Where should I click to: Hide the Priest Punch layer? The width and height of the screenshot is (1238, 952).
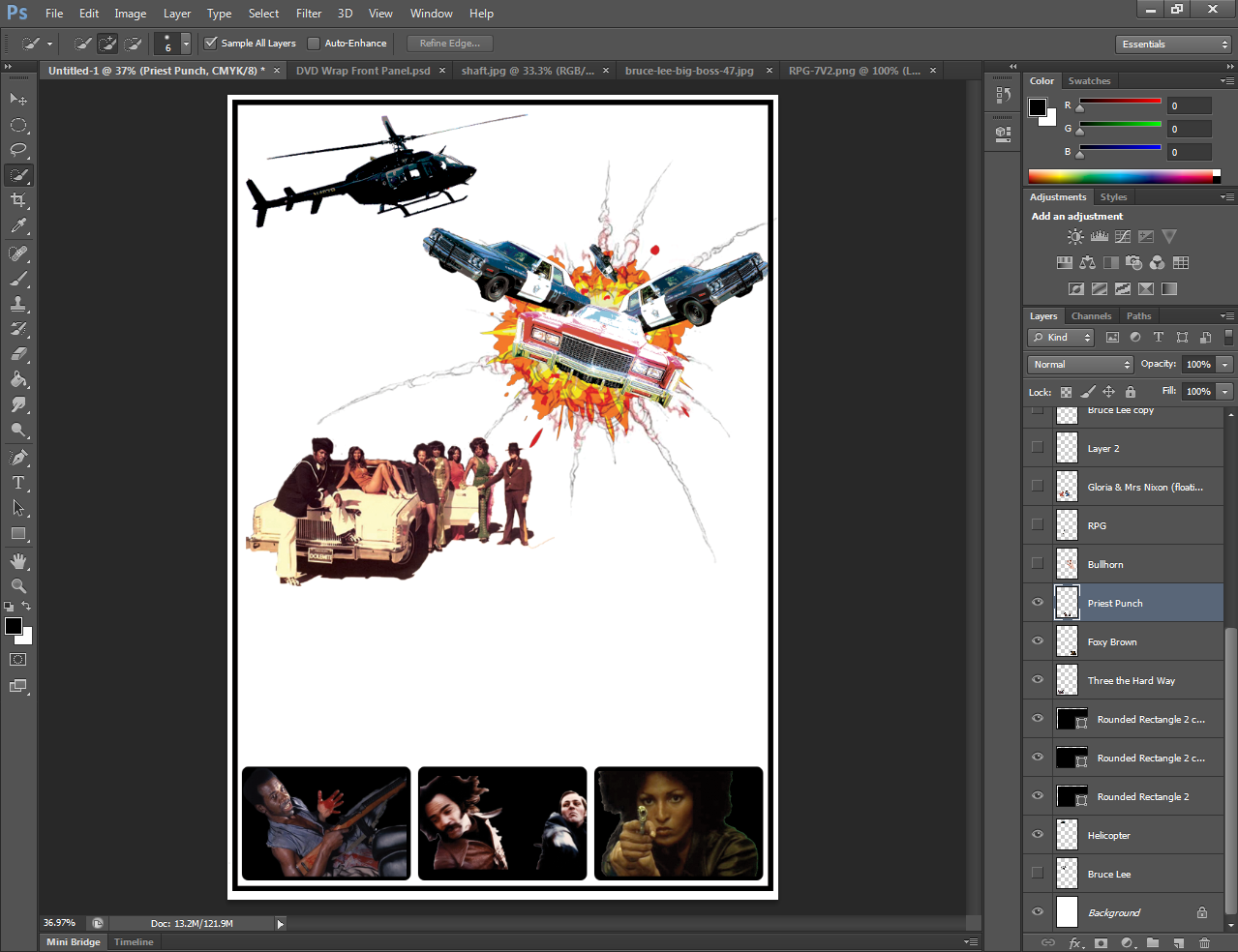[1038, 602]
